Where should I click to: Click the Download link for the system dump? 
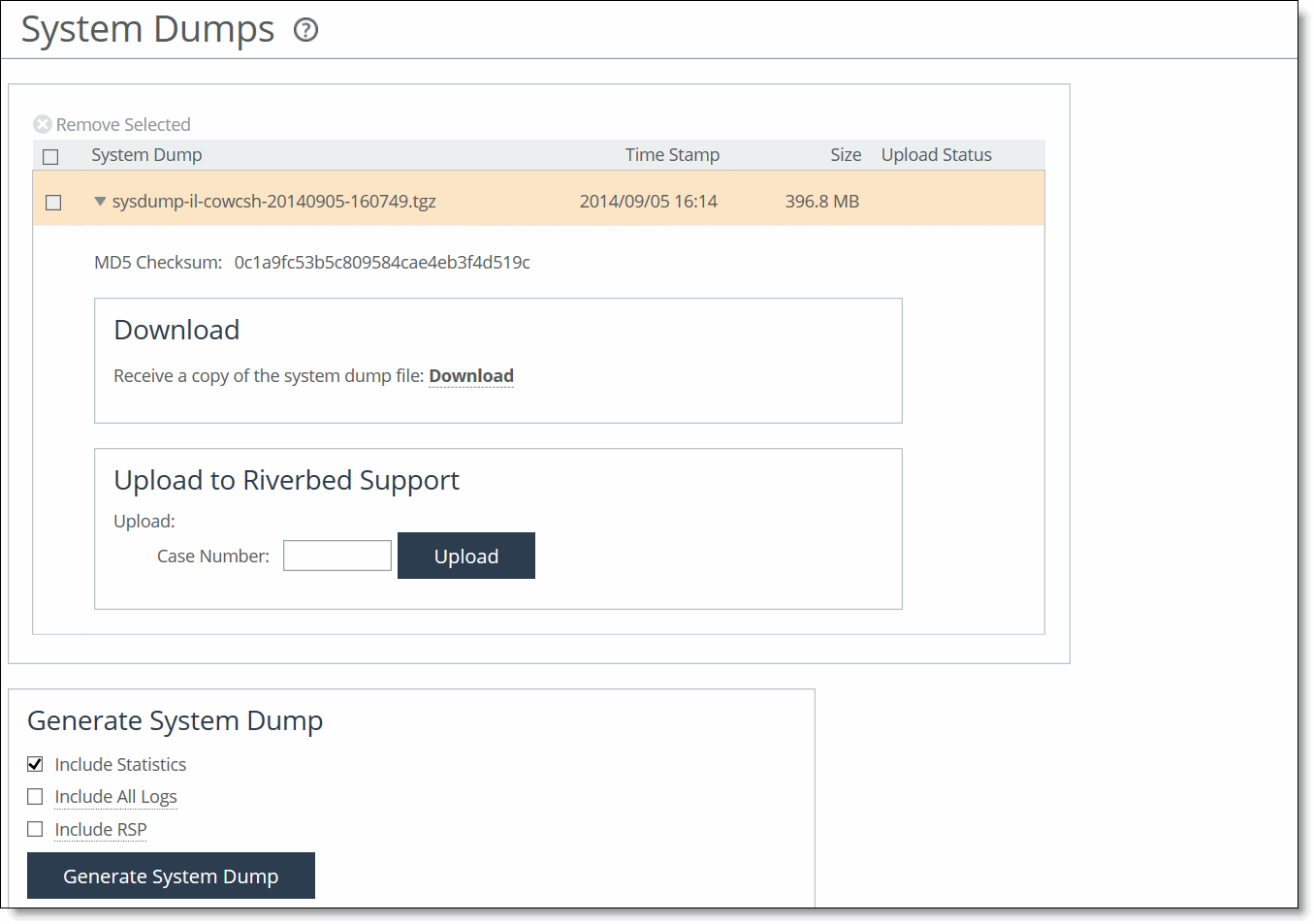(x=470, y=375)
